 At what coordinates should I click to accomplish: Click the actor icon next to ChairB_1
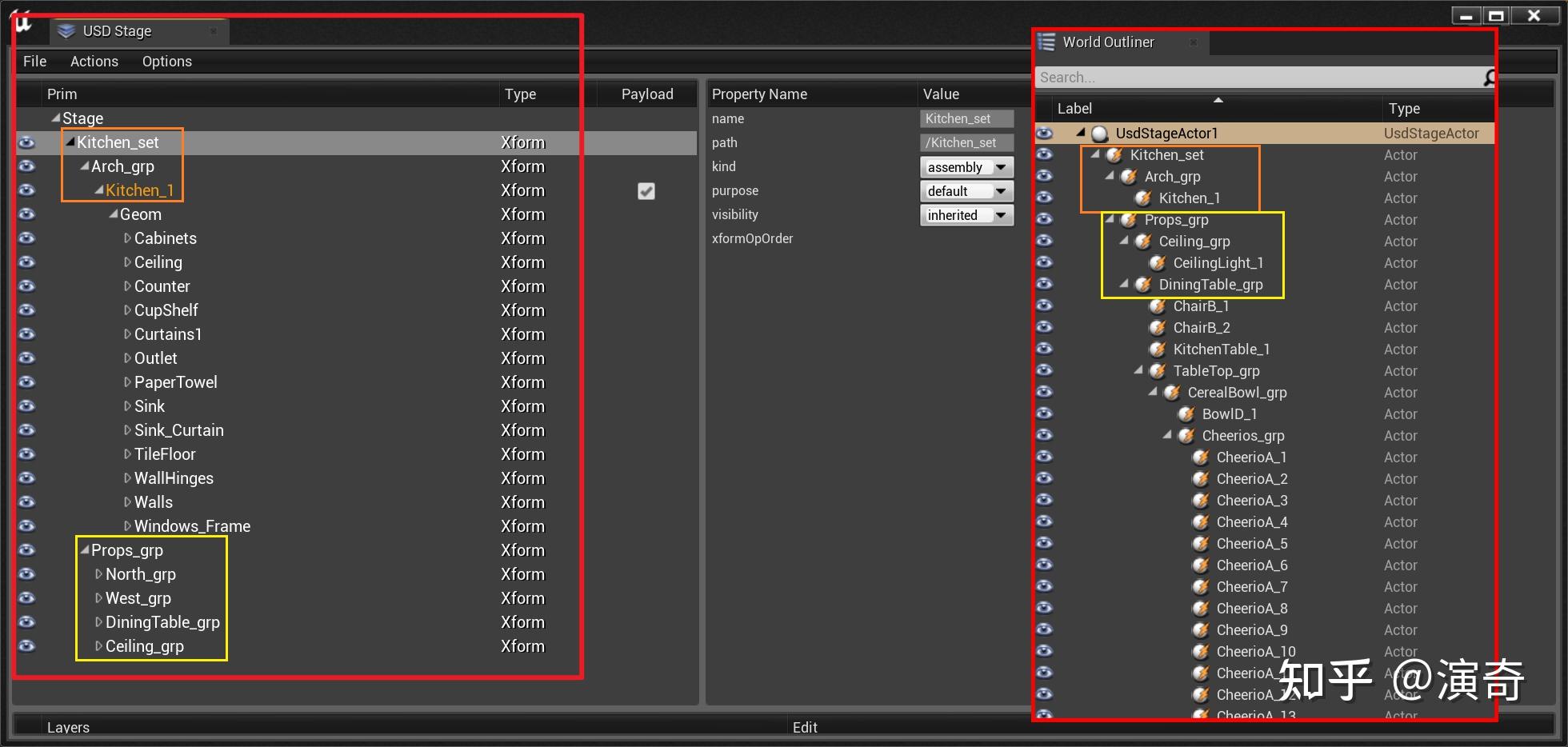(x=1157, y=306)
